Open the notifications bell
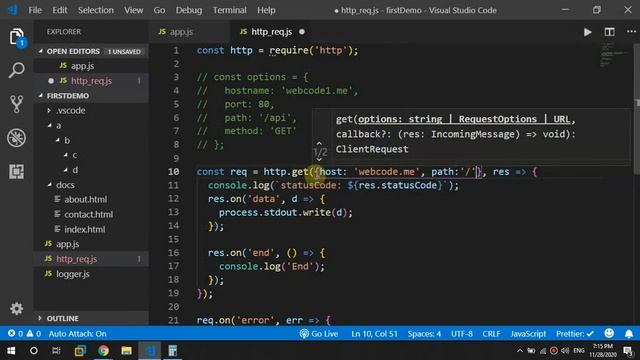This screenshot has width=640, height=360. pyautogui.click(x=629, y=334)
